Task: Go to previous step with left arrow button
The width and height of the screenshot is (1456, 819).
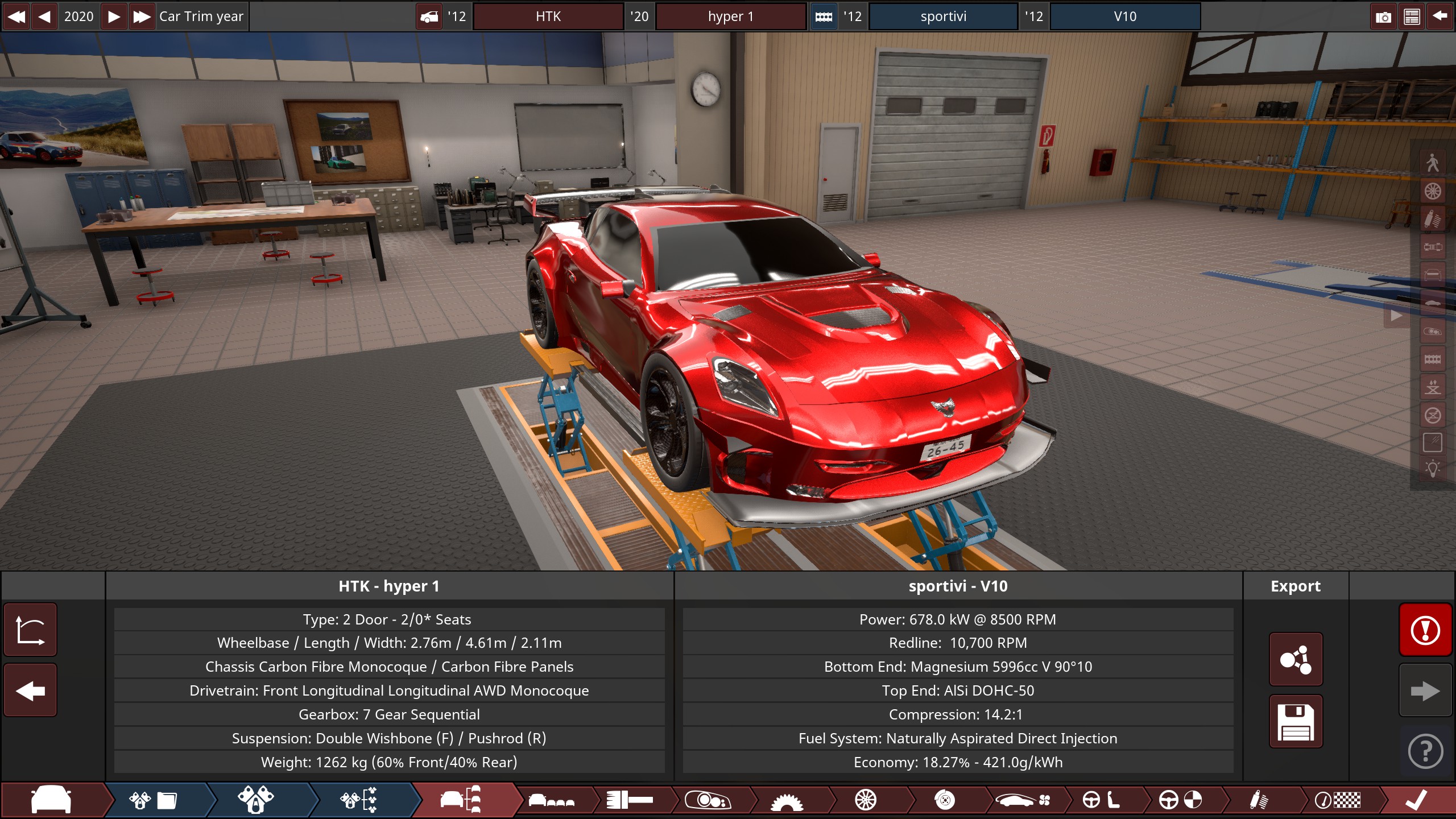Action: tap(30, 690)
